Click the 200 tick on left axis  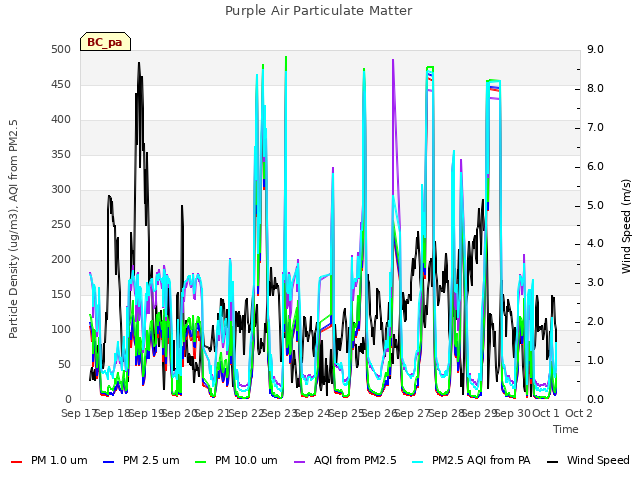(61, 260)
